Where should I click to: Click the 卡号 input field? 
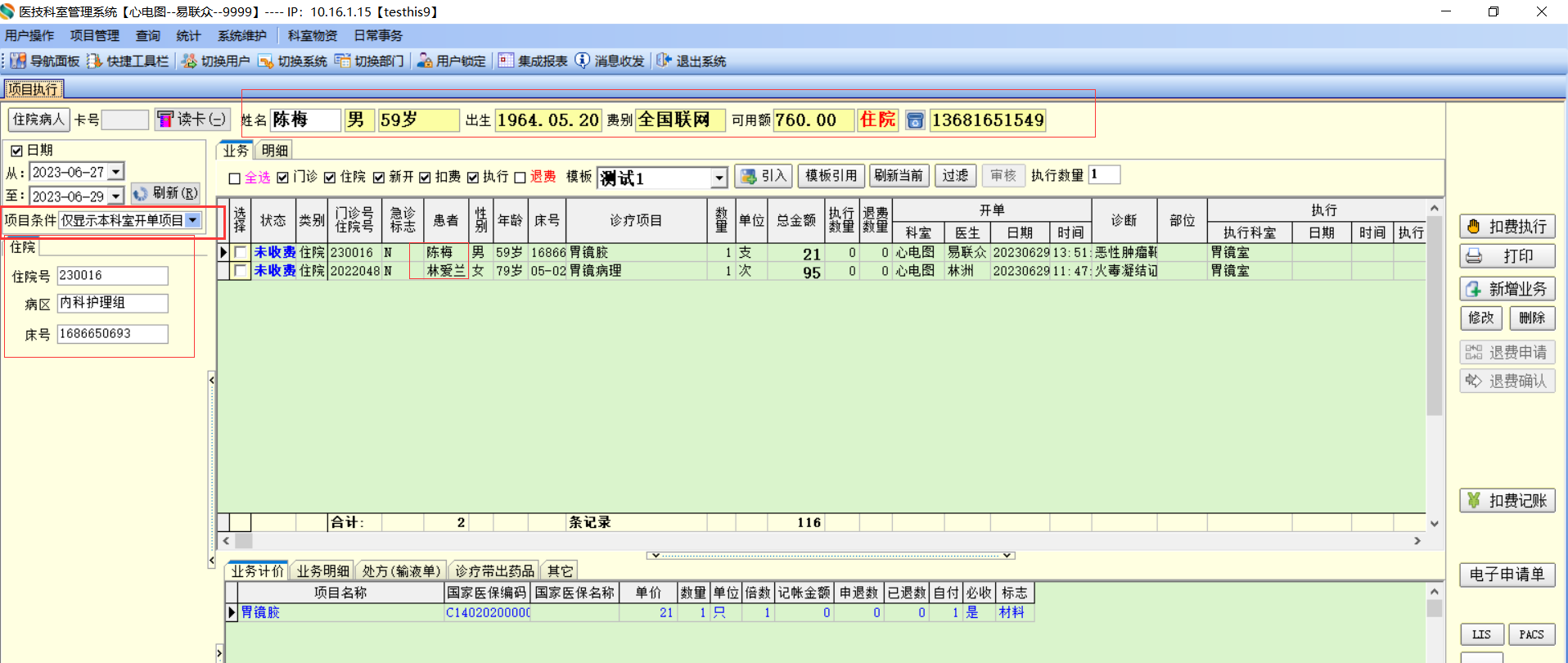click(125, 120)
